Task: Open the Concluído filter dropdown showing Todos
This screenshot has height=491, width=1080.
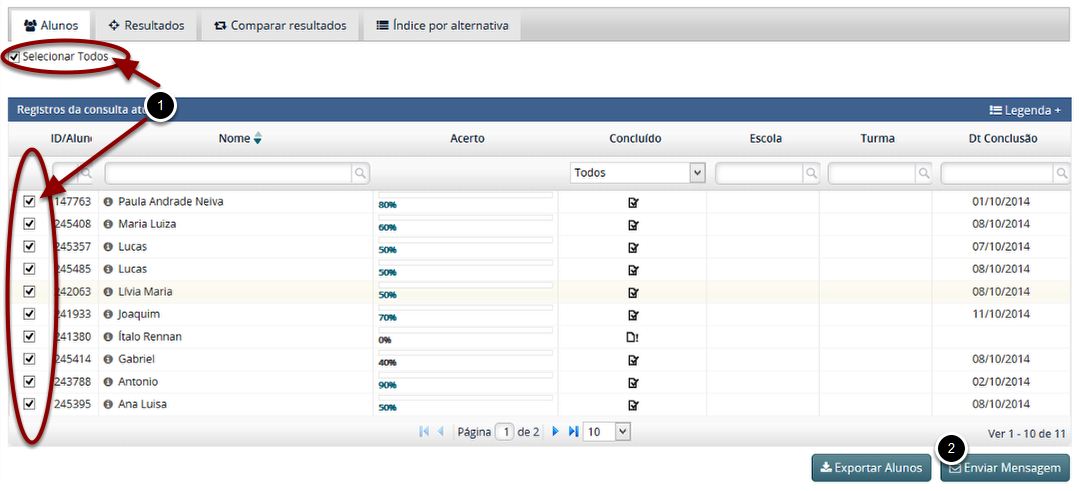Action: [637, 173]
